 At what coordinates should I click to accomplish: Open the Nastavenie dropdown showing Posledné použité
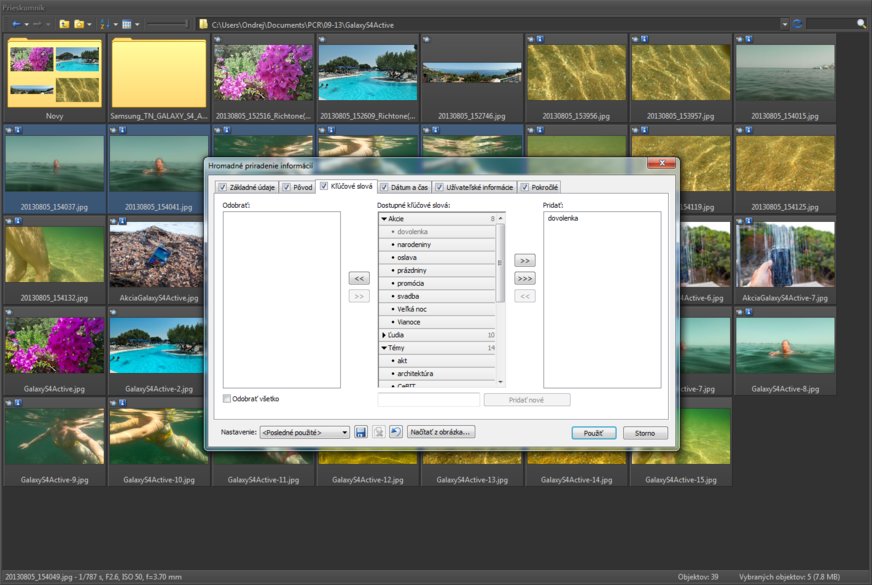coord(304,432)
